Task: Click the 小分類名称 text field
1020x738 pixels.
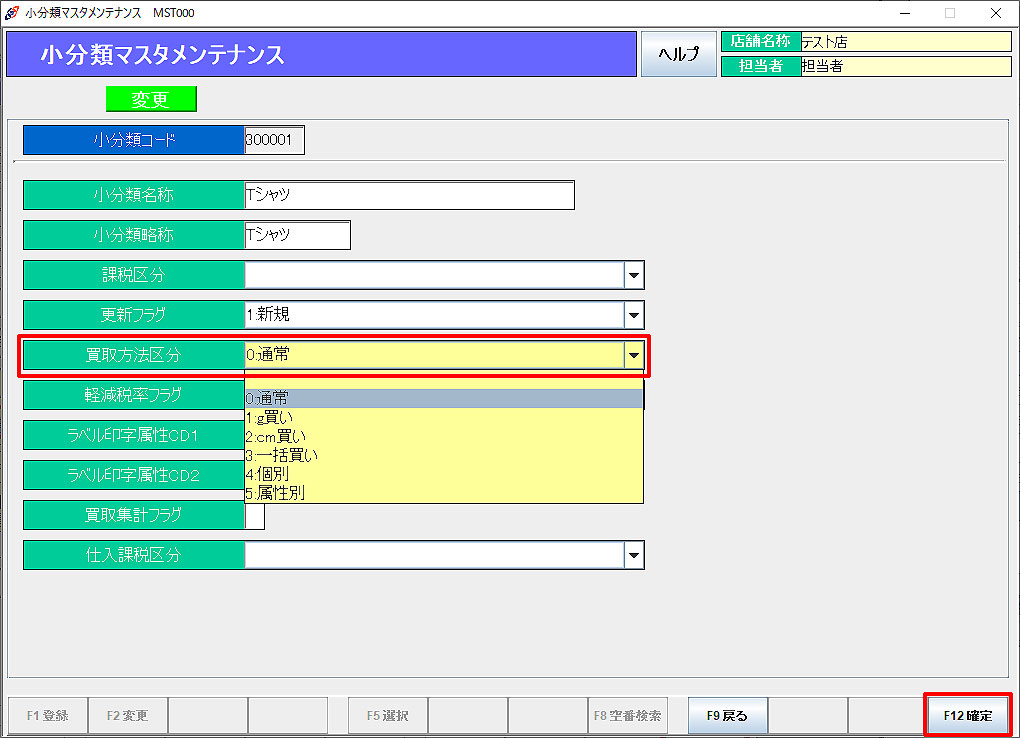Action: pyautogui.click(x=409, y=195)
